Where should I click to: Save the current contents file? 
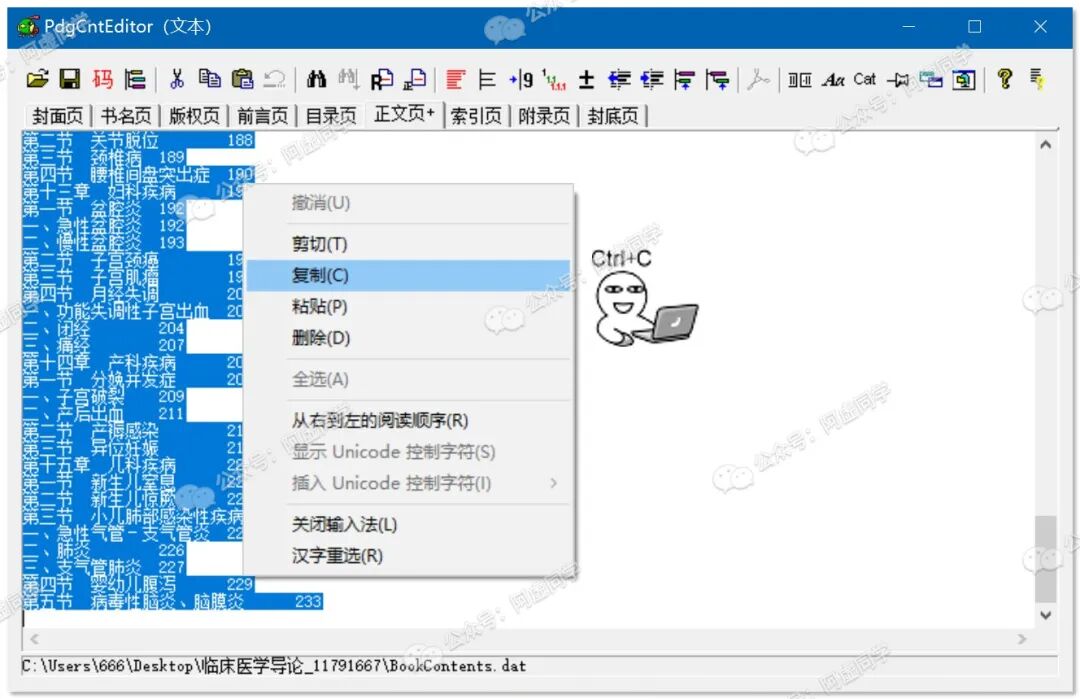click(67, 79)
